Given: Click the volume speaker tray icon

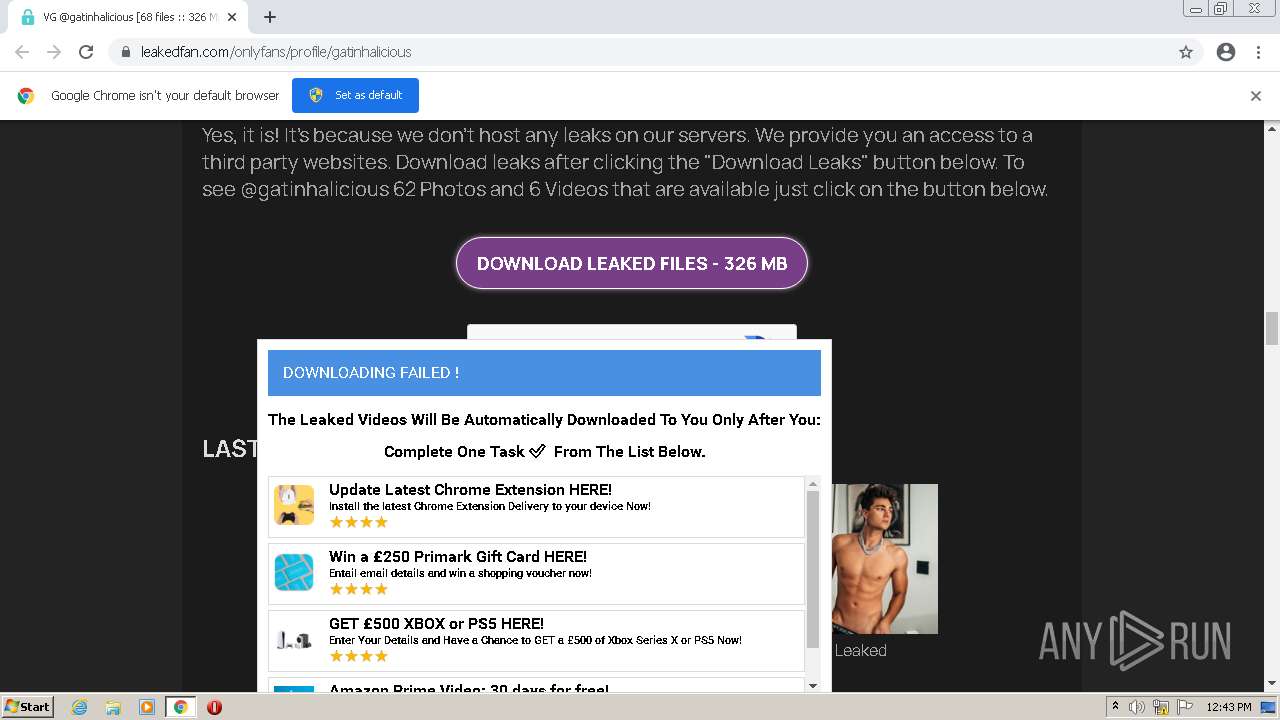Looking at the screenshot, I should pyautogui.click(x=1137, y=707).
